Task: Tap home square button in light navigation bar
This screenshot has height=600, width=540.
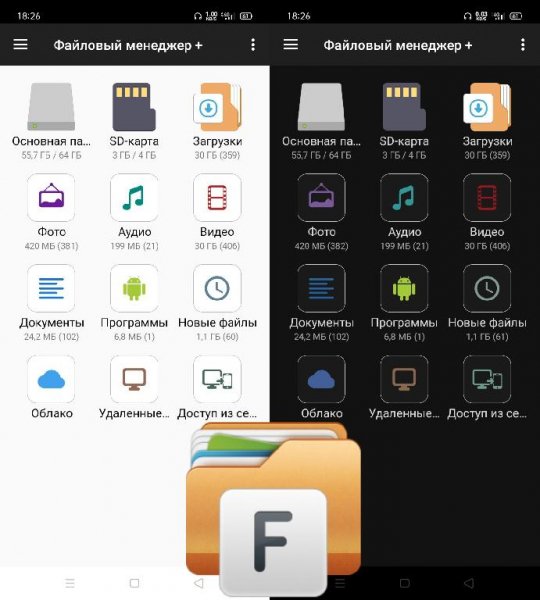Action: [x=134, y=583]
